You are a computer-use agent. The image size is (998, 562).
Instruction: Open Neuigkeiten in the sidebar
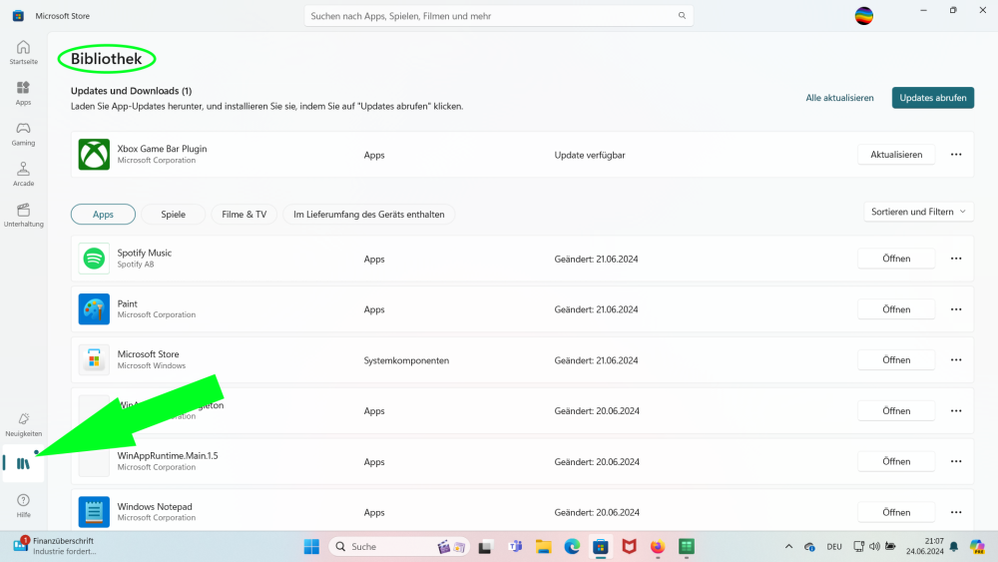(x=23, y=424)
